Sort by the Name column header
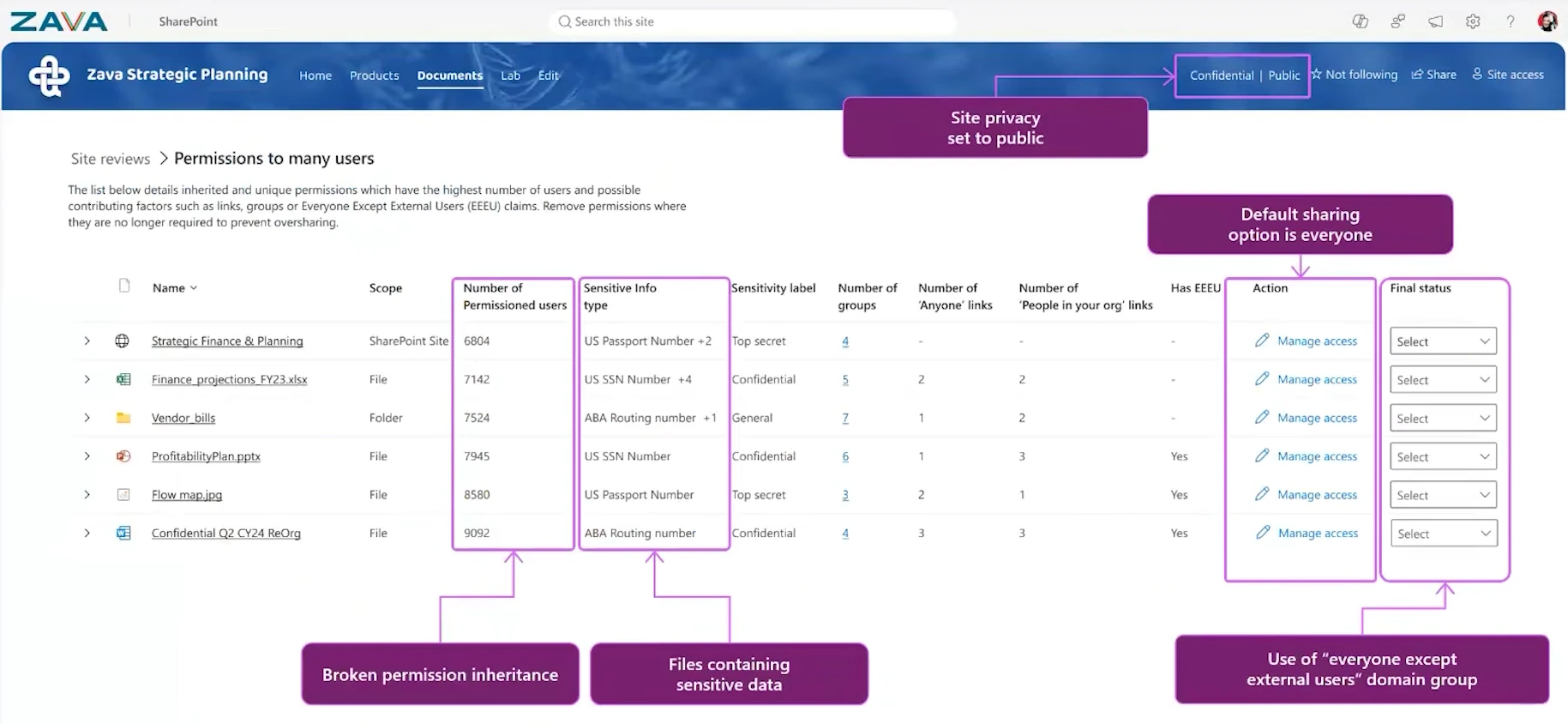 pyautogui.click(x=175, y=288)
